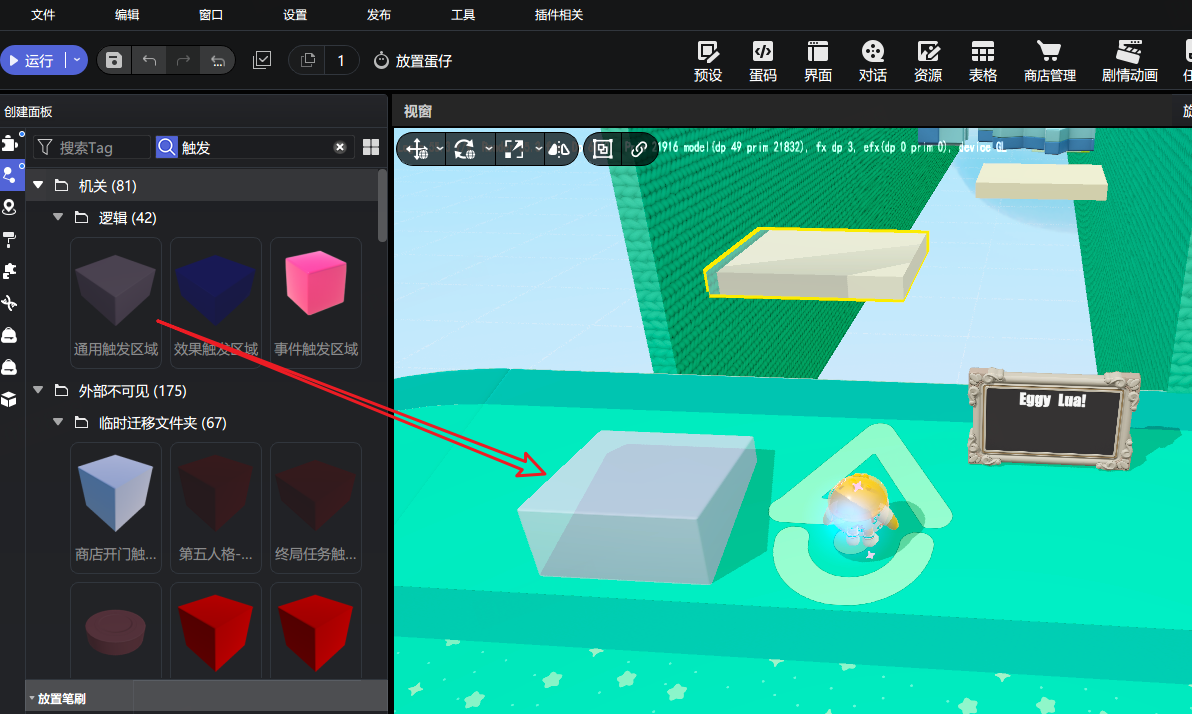Open the 剧情动画 cutscene editor
The width and height of the screenshot is (1192, 714).
click(1129, 61)
